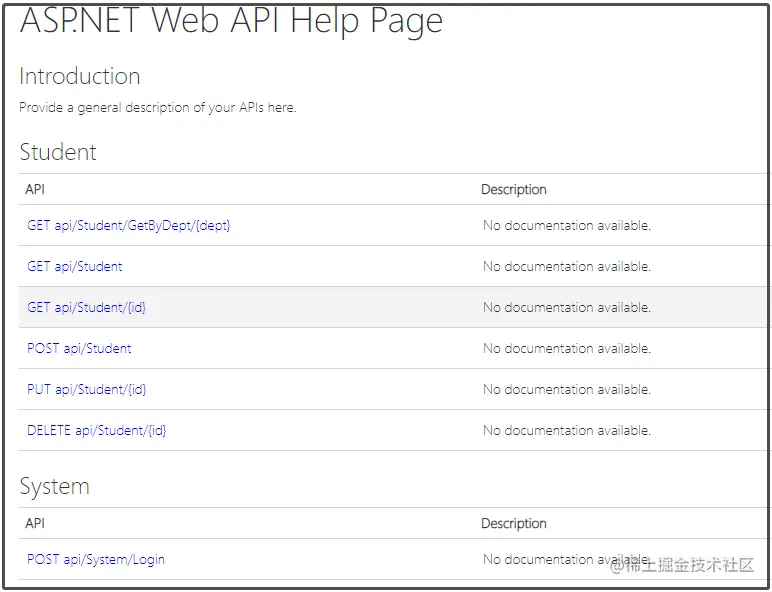Viewport: 772px width, 592px height.
Task: Click the API column header in Student table
Action: click(x=35, y=189)
